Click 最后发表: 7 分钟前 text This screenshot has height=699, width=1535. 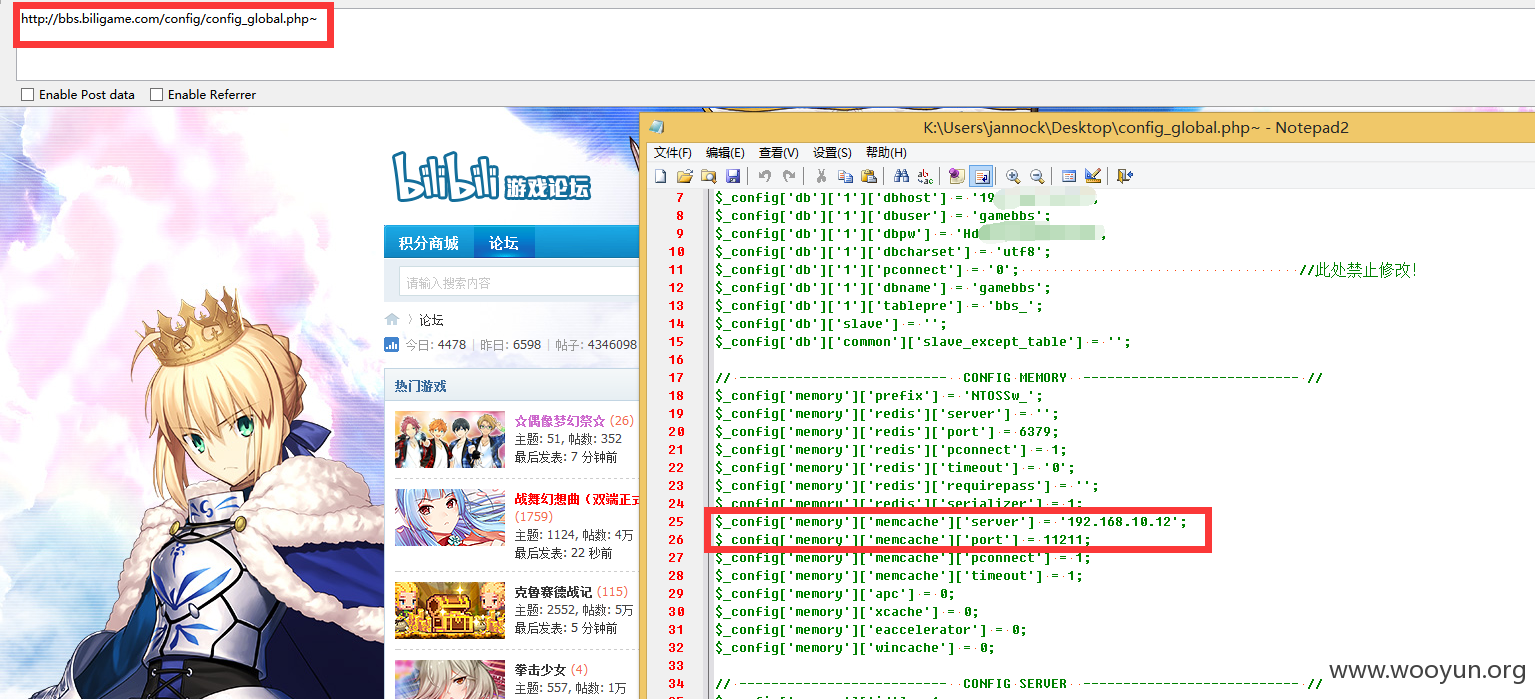point(565,457)
